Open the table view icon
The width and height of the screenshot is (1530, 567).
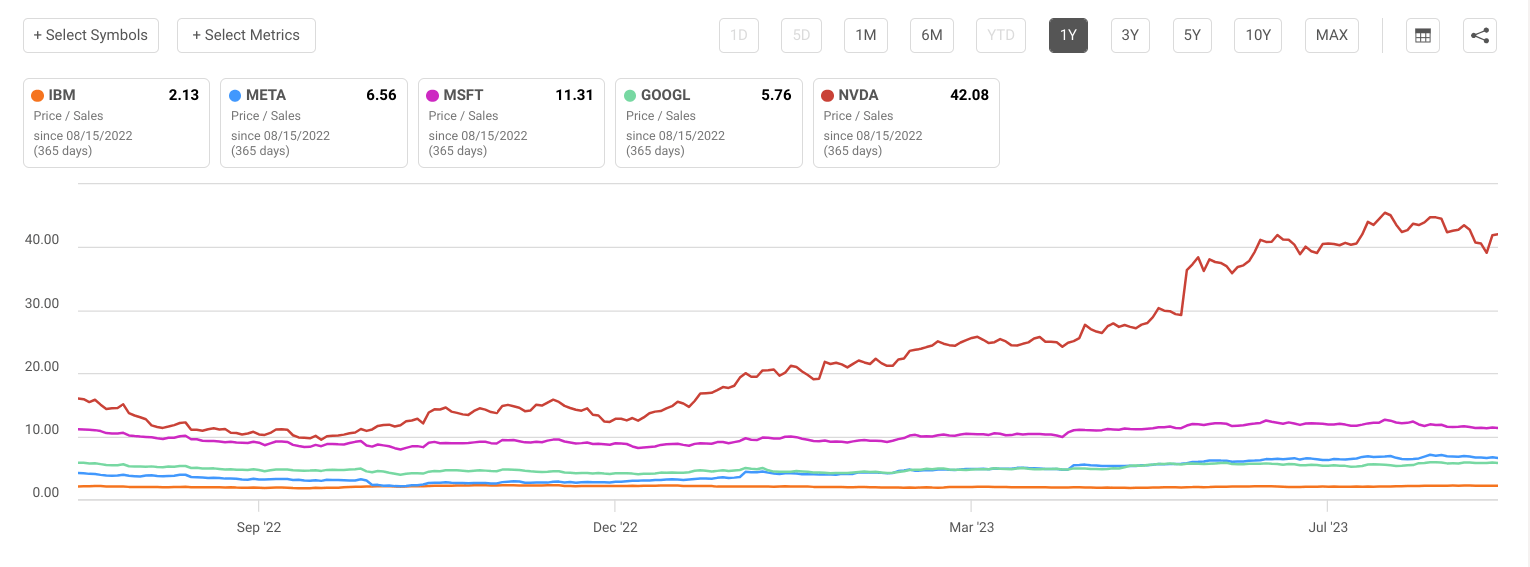[x=1423, y=35]
